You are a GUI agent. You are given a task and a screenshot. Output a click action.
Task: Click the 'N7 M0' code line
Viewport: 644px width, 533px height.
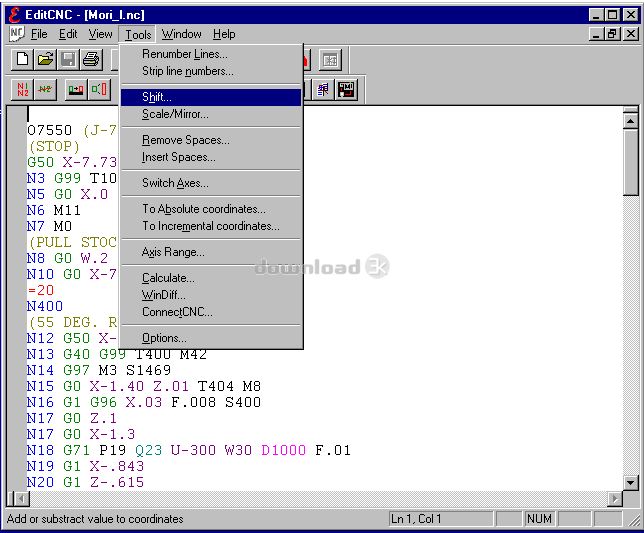(49, 227)
